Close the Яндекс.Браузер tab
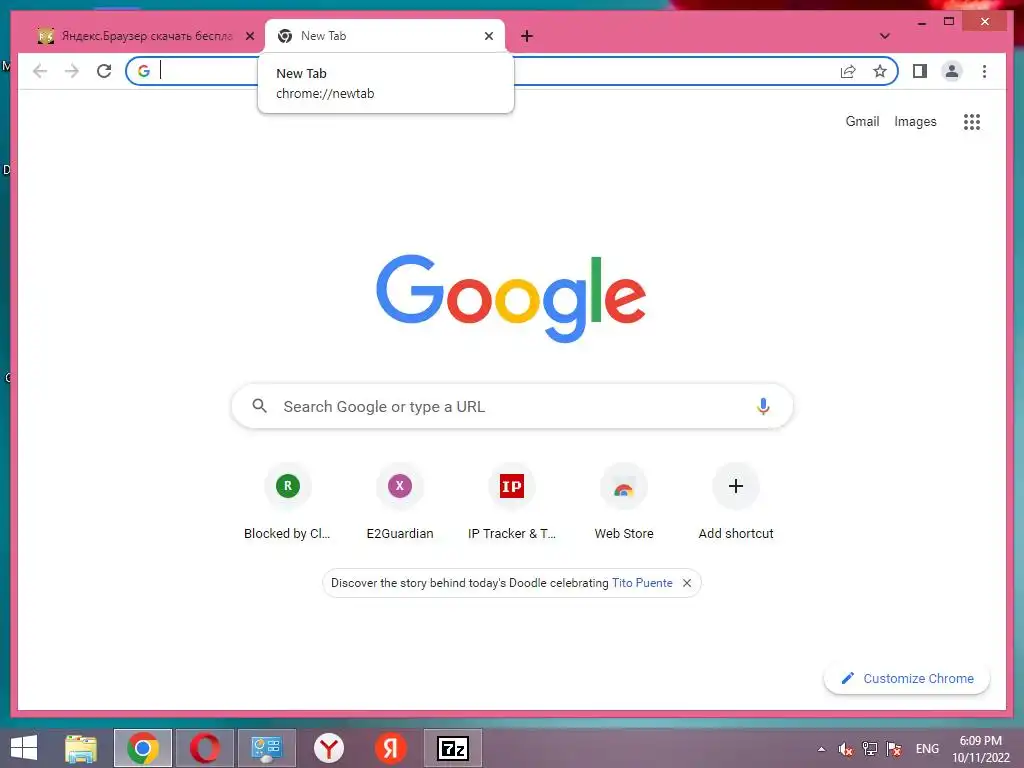 tap(249, 36)
